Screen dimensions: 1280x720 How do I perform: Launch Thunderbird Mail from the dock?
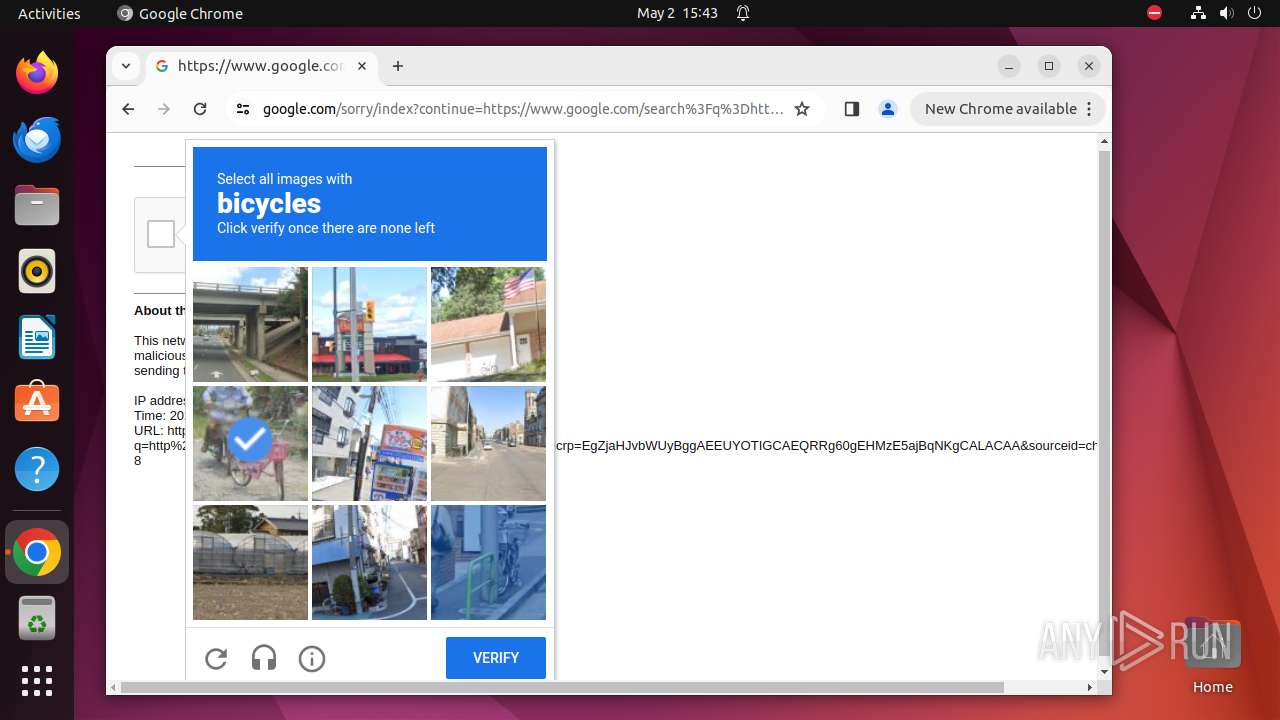37,139
